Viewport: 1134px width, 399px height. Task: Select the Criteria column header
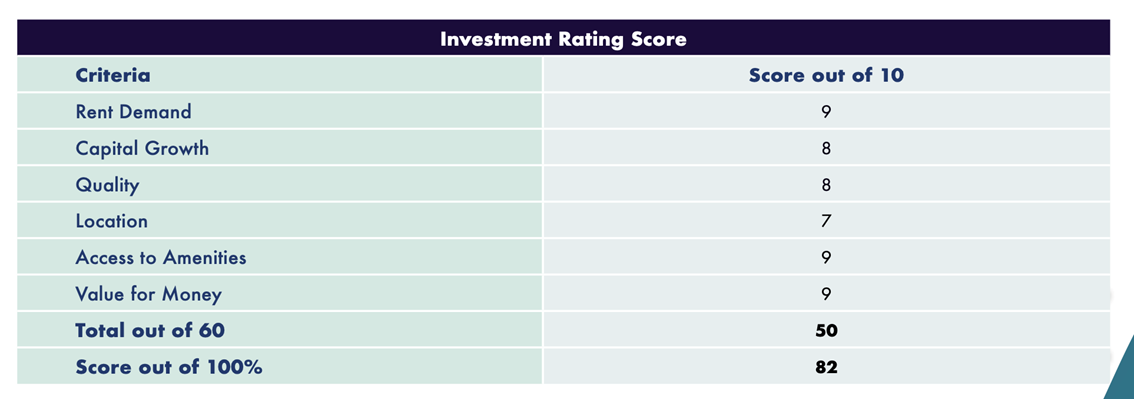coord(113,75)
